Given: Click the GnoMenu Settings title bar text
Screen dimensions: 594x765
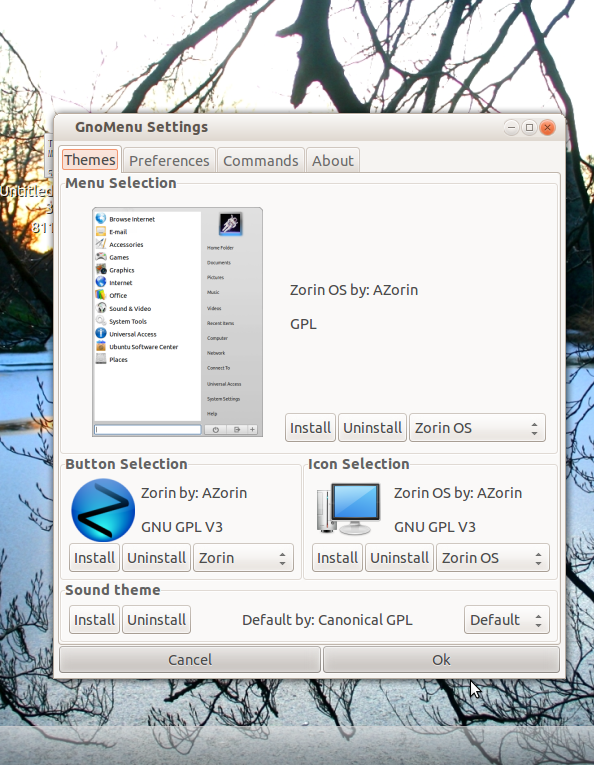Looking at the screenshot, I should pos(141,127).
